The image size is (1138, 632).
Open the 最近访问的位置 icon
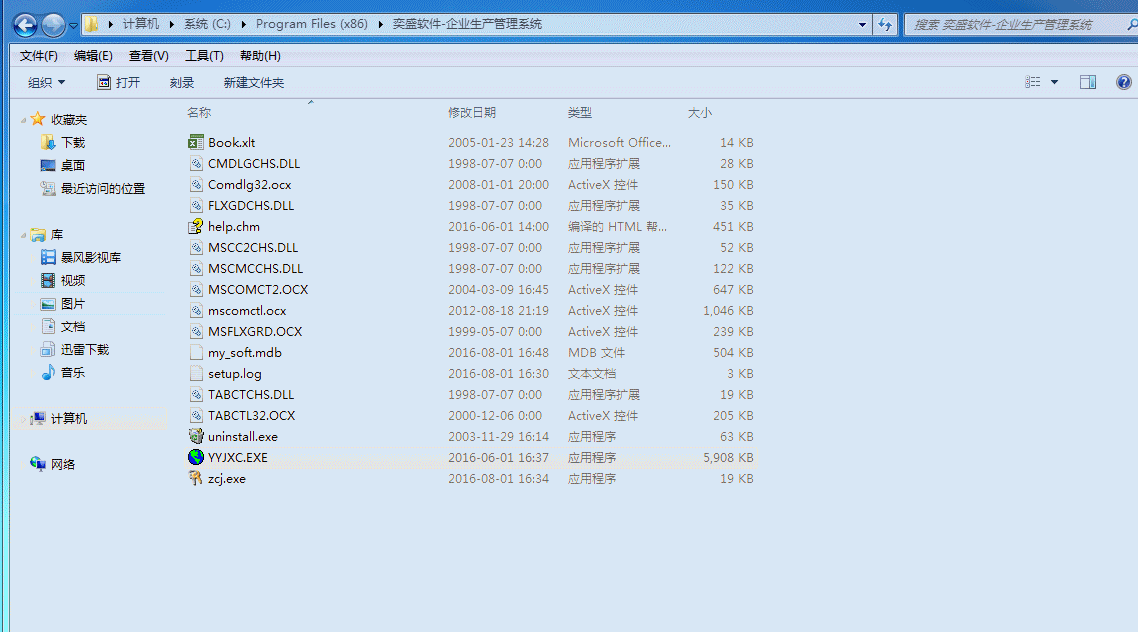click(48, 189)
